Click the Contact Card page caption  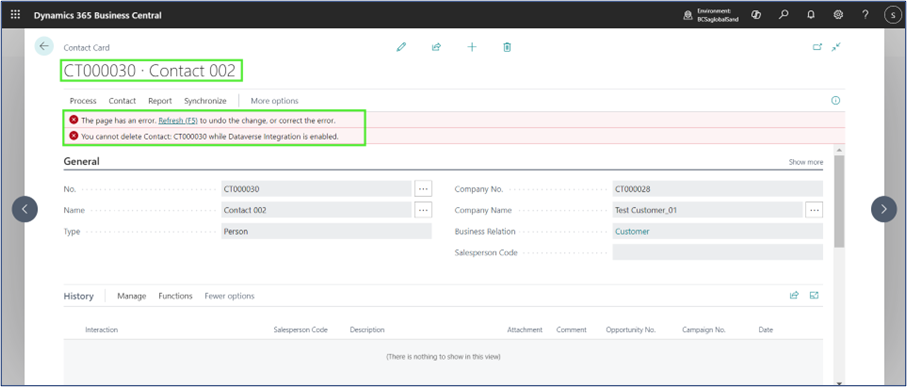coord(86,48)
